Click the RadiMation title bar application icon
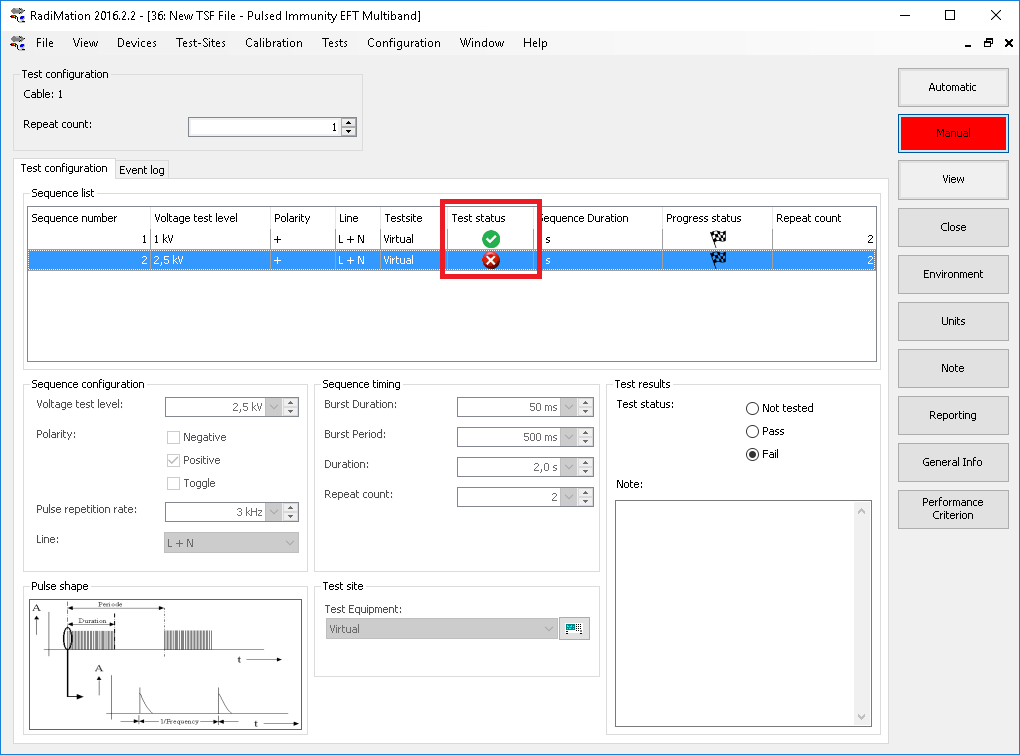The width and height of the screenshot is (1020, 755). (17, 15)
